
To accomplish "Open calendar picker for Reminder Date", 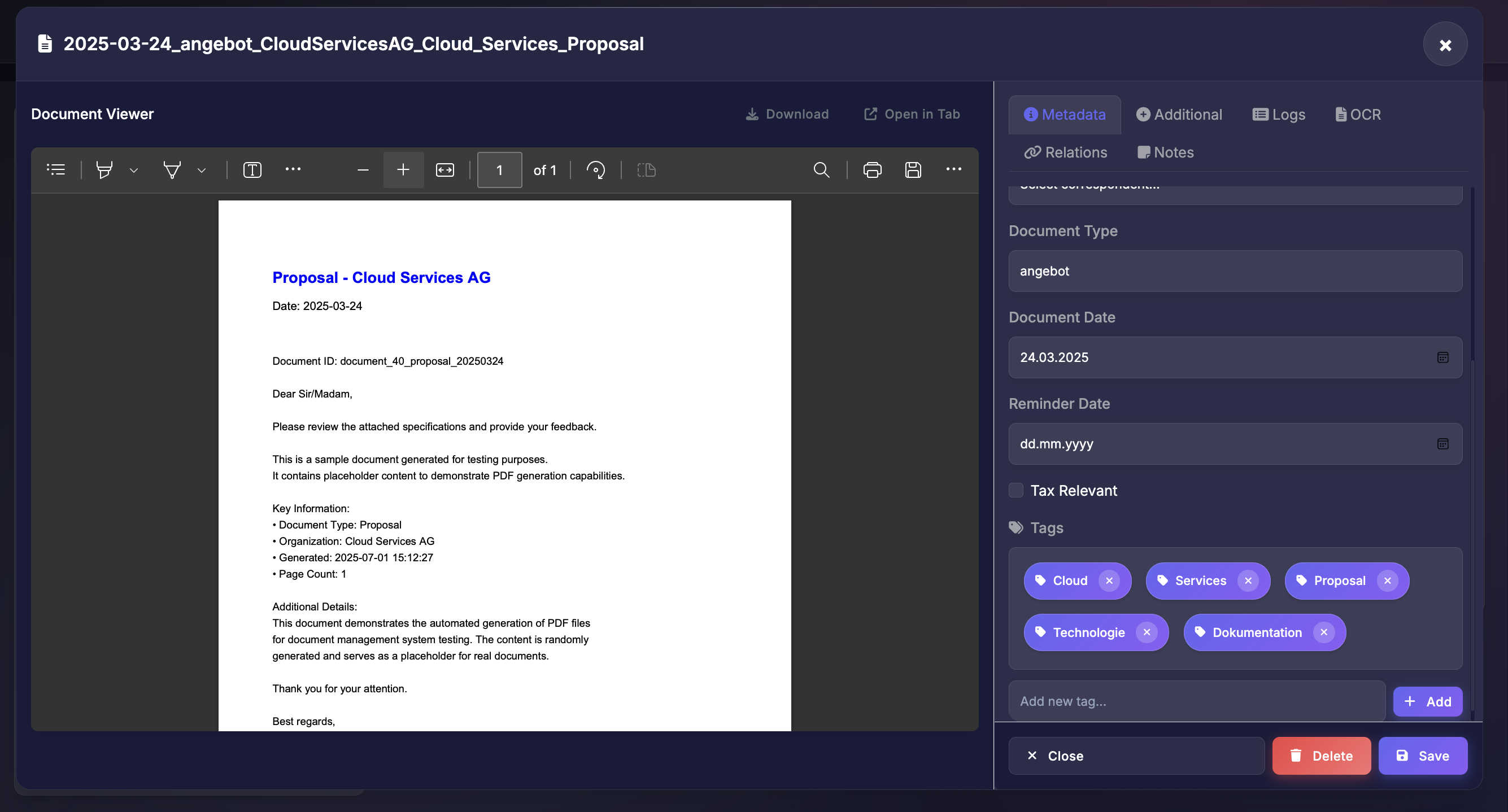I will click(x=1442, y=444).
